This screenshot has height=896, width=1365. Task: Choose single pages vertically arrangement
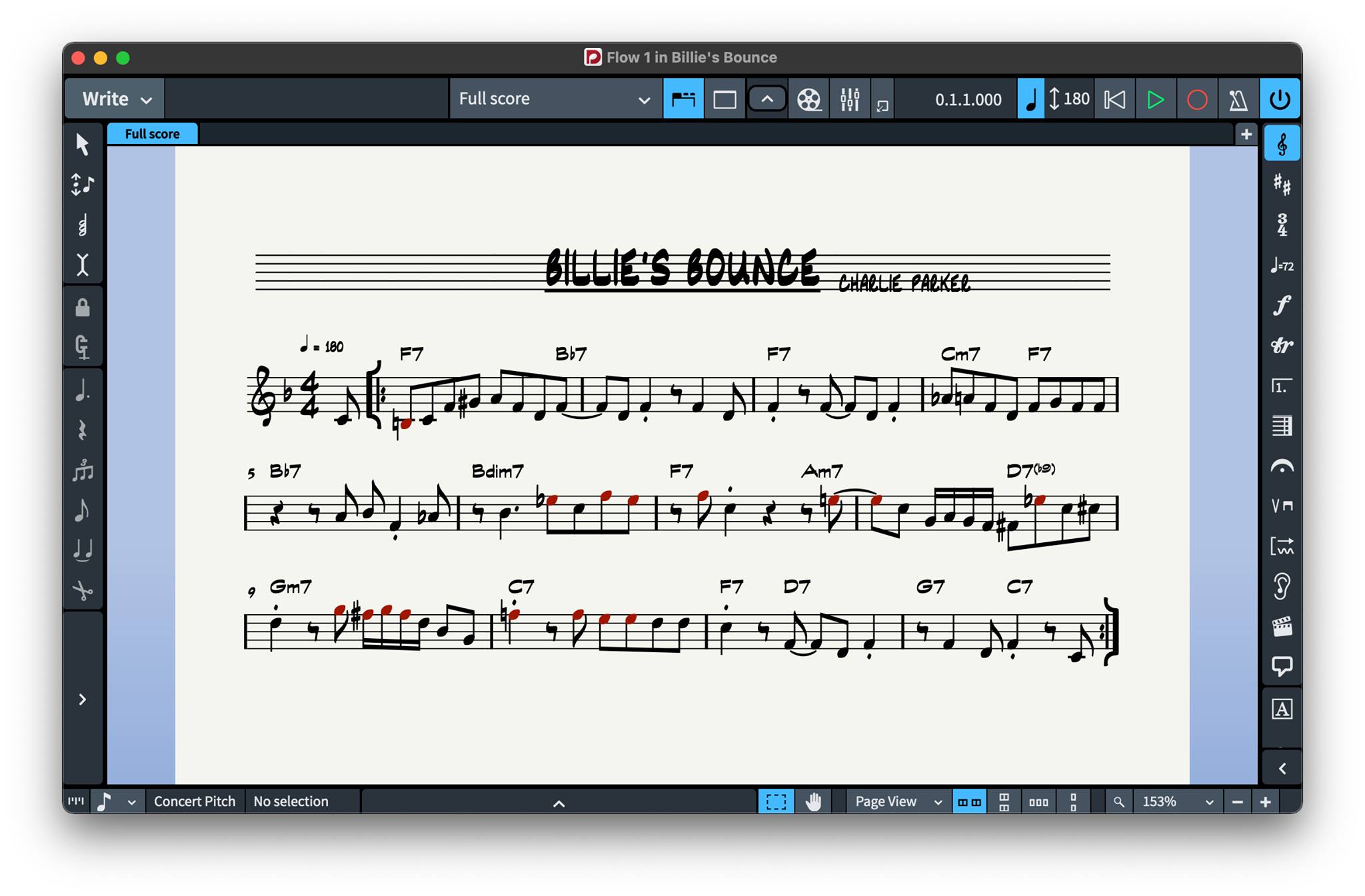(x=1073, y=801)
